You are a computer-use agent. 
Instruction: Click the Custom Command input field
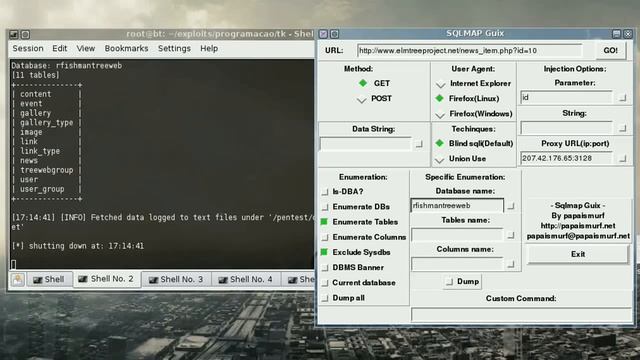click(x=521, y=315)
